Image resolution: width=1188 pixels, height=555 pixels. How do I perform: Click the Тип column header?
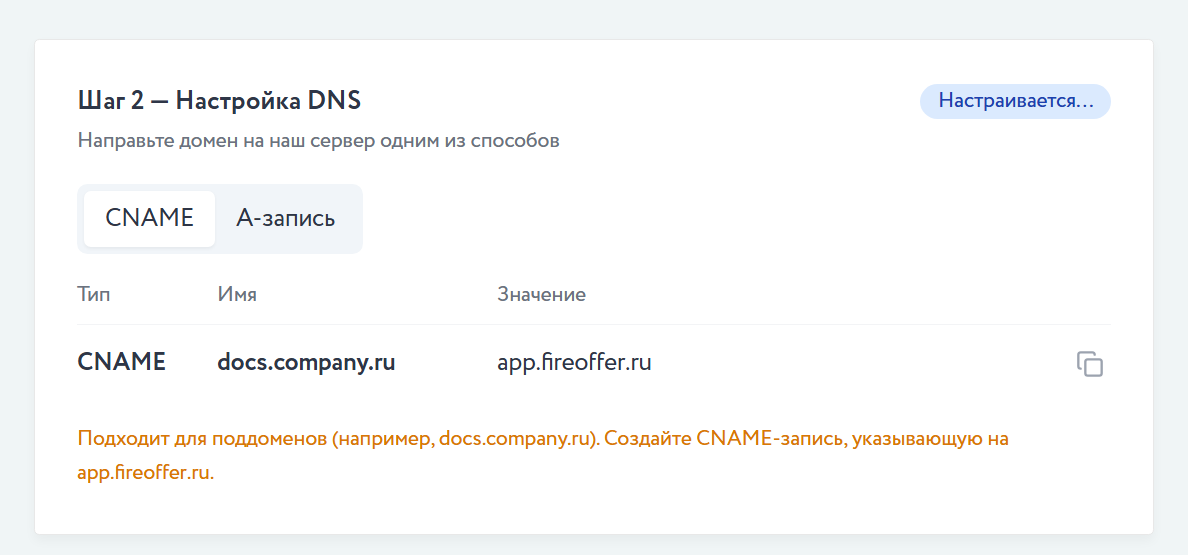(x=94, y=295)
